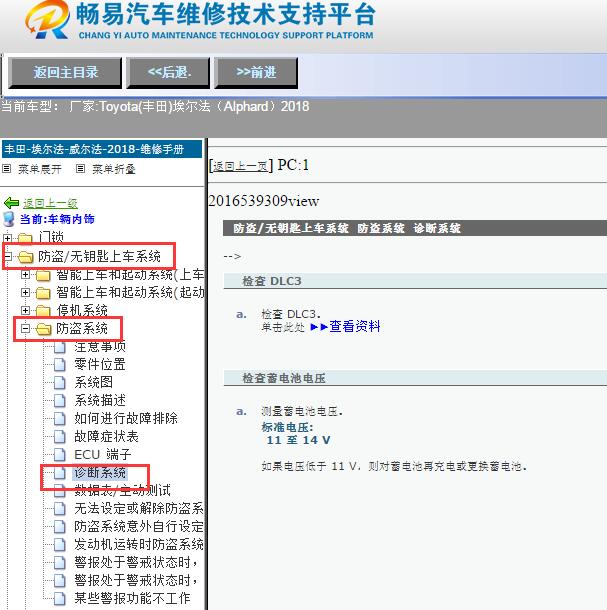Viewport: 607px width, 610px height.
Task: Open the 故障症状表 document
Action: (106, 436)
